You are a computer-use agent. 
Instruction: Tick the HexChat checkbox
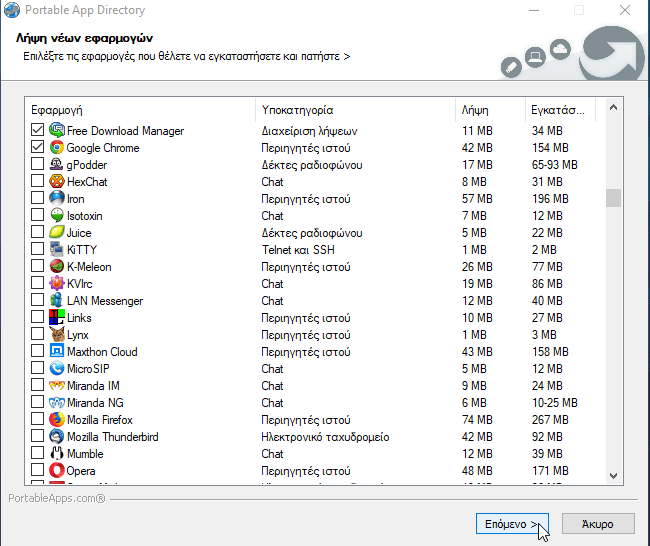(x=37, y=181)
